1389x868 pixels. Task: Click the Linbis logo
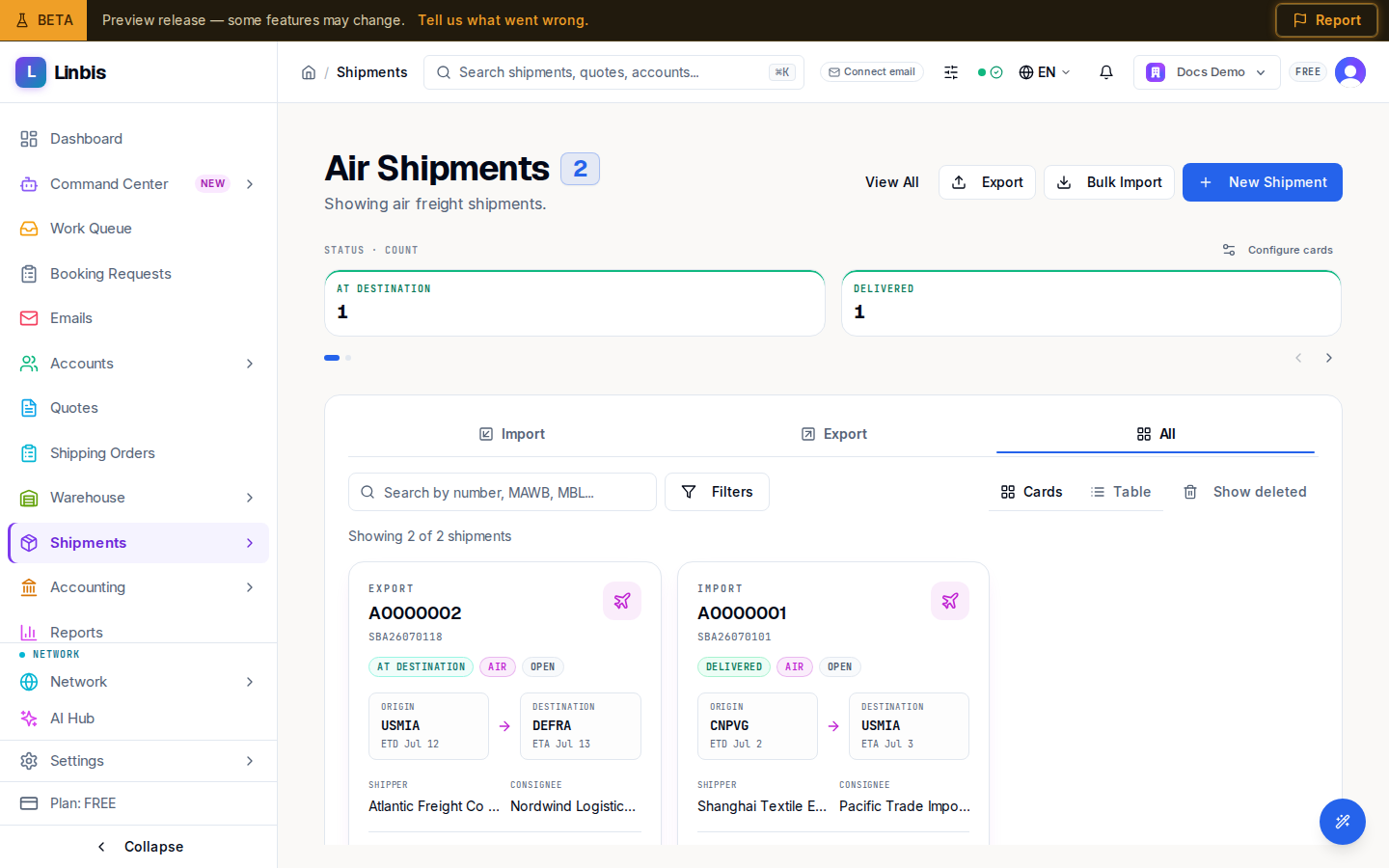[x=61, y=72]
